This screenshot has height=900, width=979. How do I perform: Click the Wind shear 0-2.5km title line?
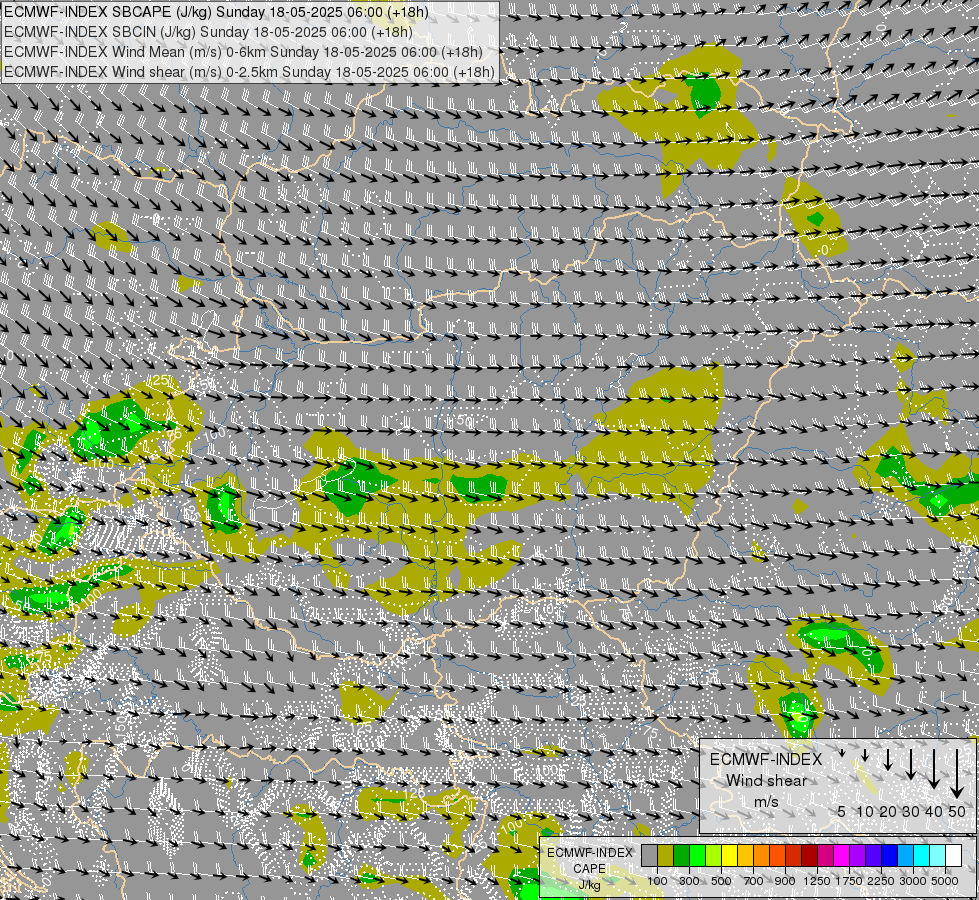click(249, 72)
